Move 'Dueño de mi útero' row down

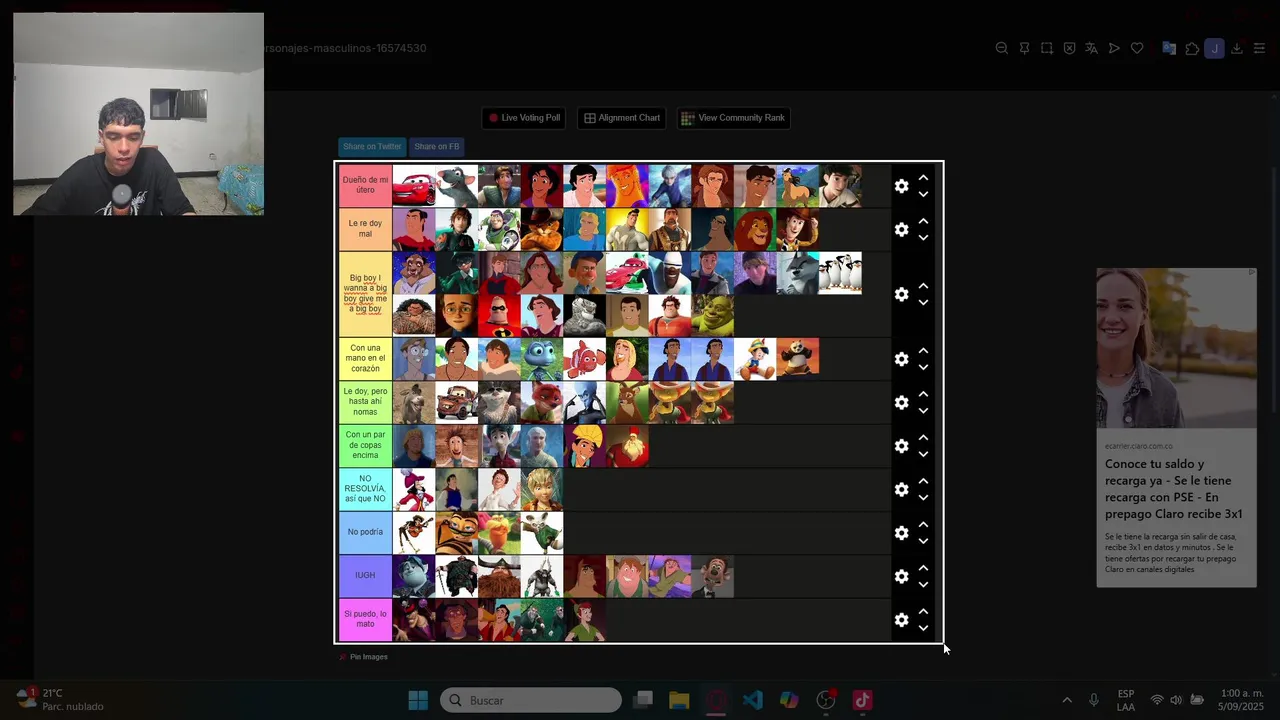click(923, 194)
